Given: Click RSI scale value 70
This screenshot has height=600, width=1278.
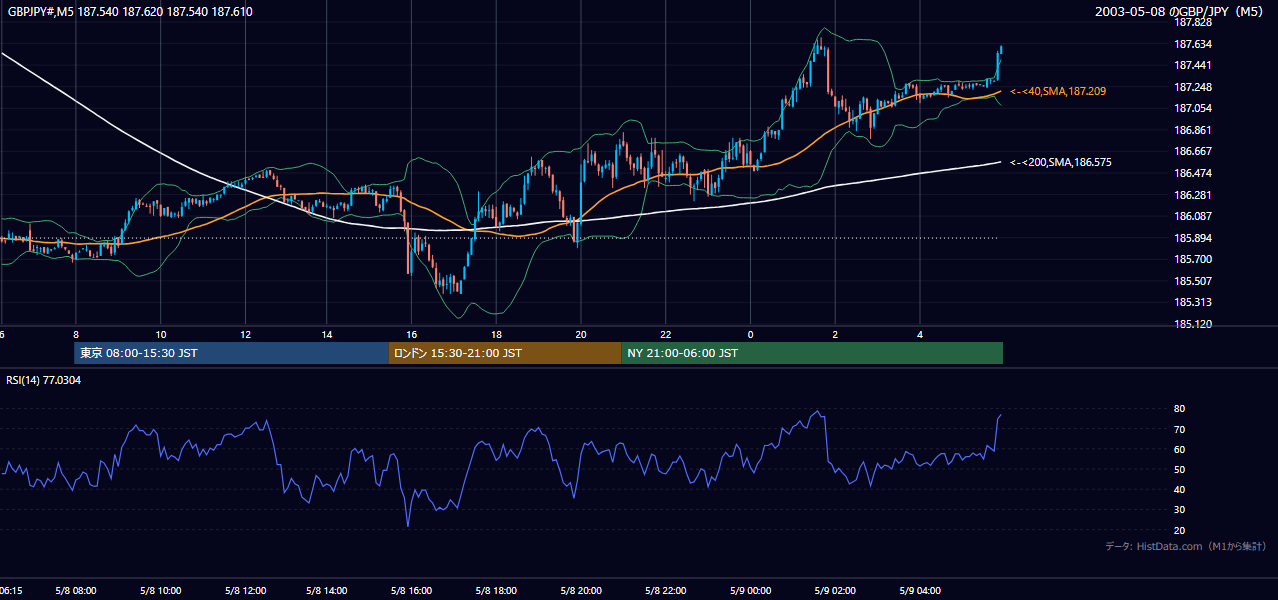Looking at the screenshot, I should pos(1179,430).
